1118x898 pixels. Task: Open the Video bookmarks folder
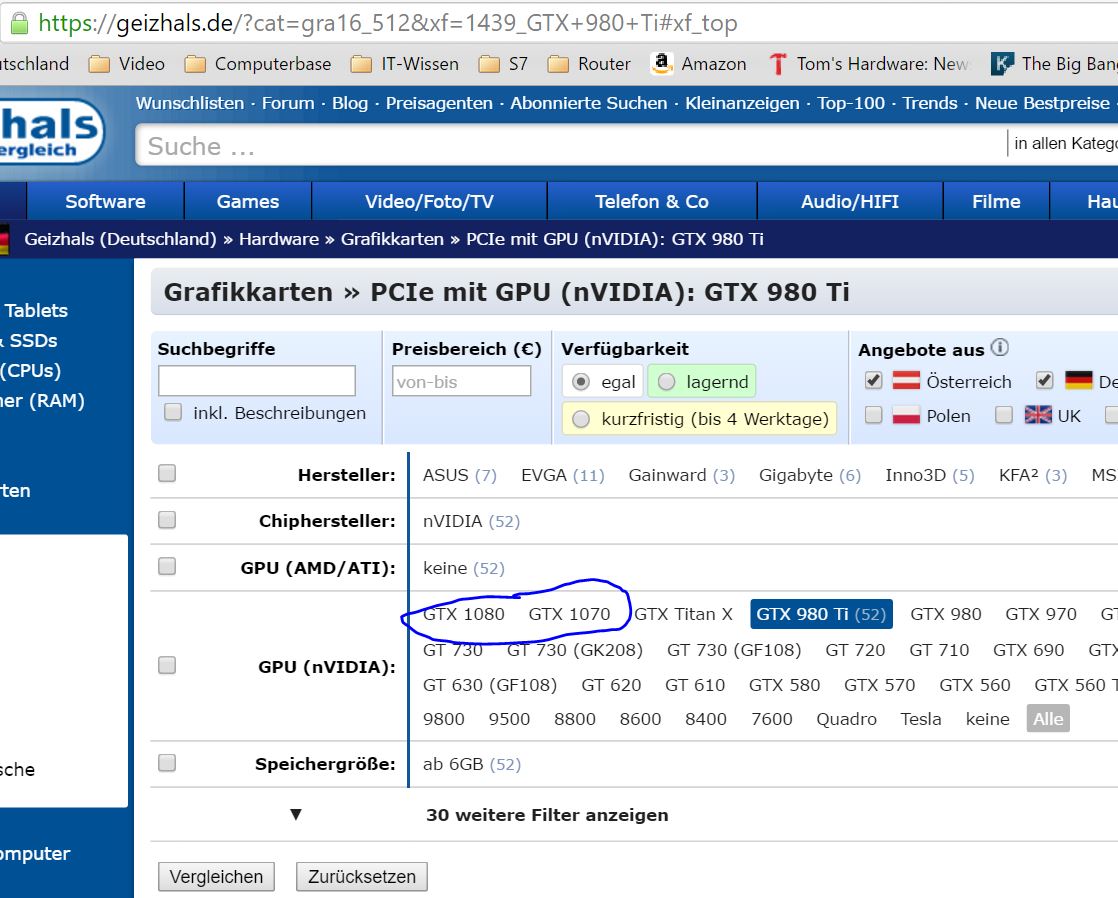tap(127, 64)
